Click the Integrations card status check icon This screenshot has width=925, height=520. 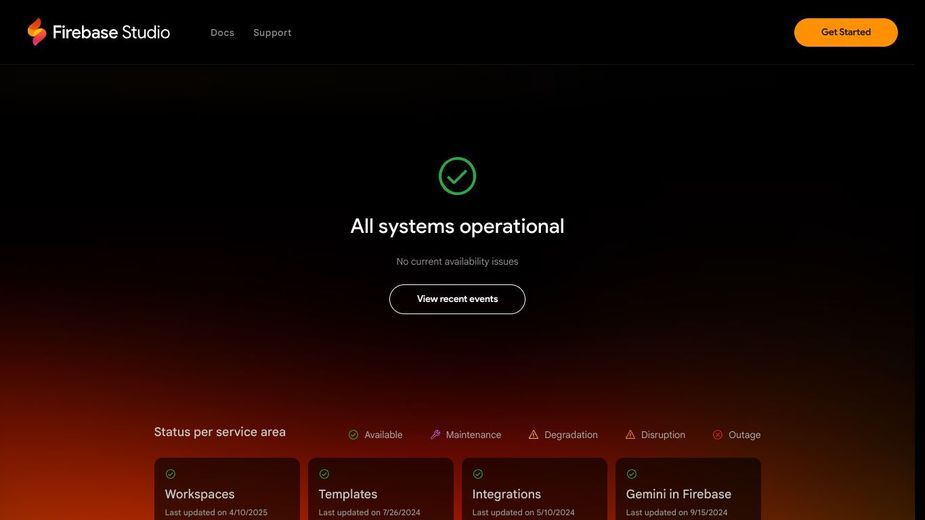pos(478,474)
